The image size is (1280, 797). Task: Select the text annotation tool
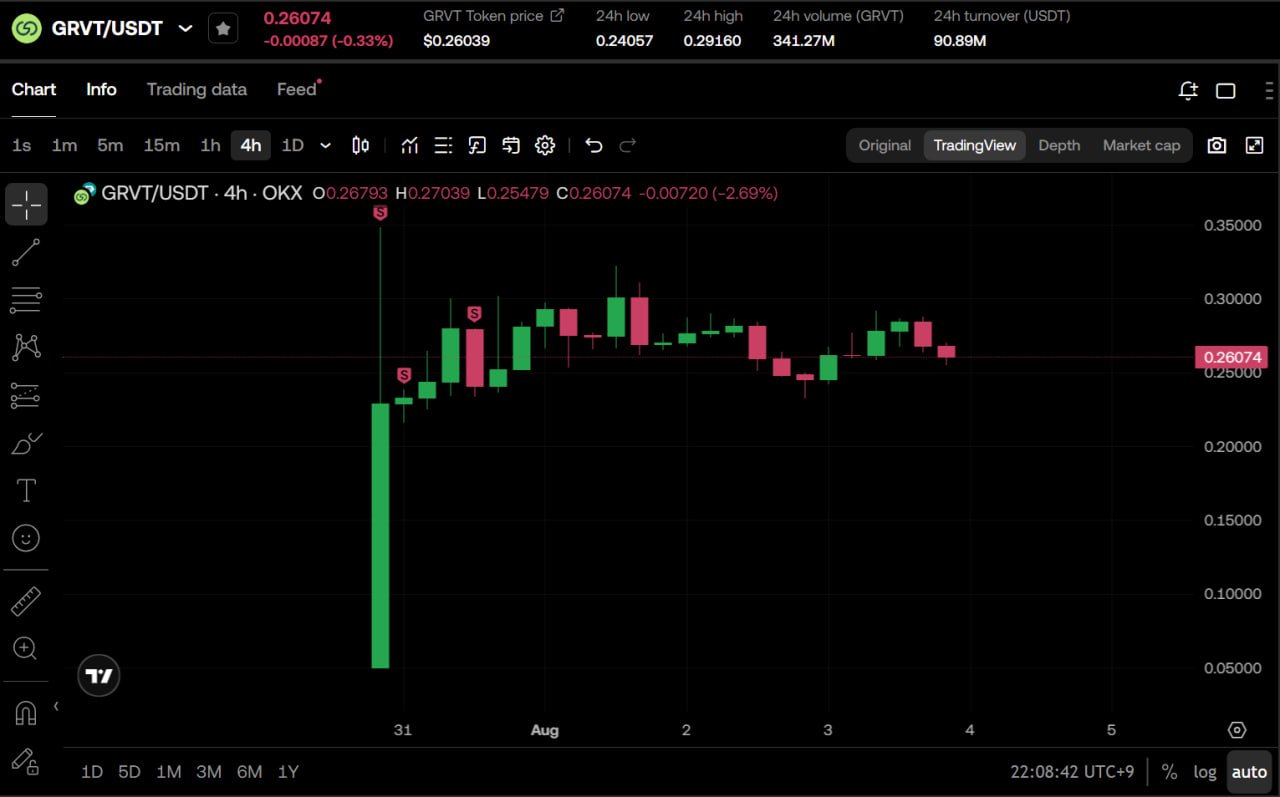[26, 490]
